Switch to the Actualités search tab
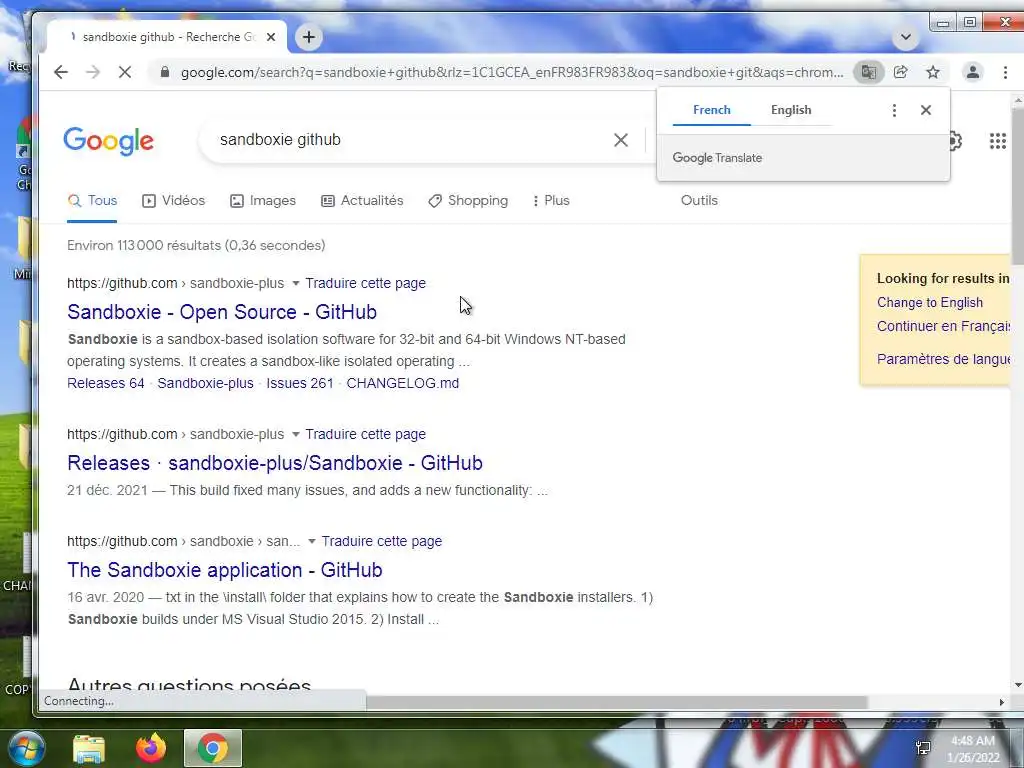The width and height of the screenshot is (1024, 768). (362, 200)
